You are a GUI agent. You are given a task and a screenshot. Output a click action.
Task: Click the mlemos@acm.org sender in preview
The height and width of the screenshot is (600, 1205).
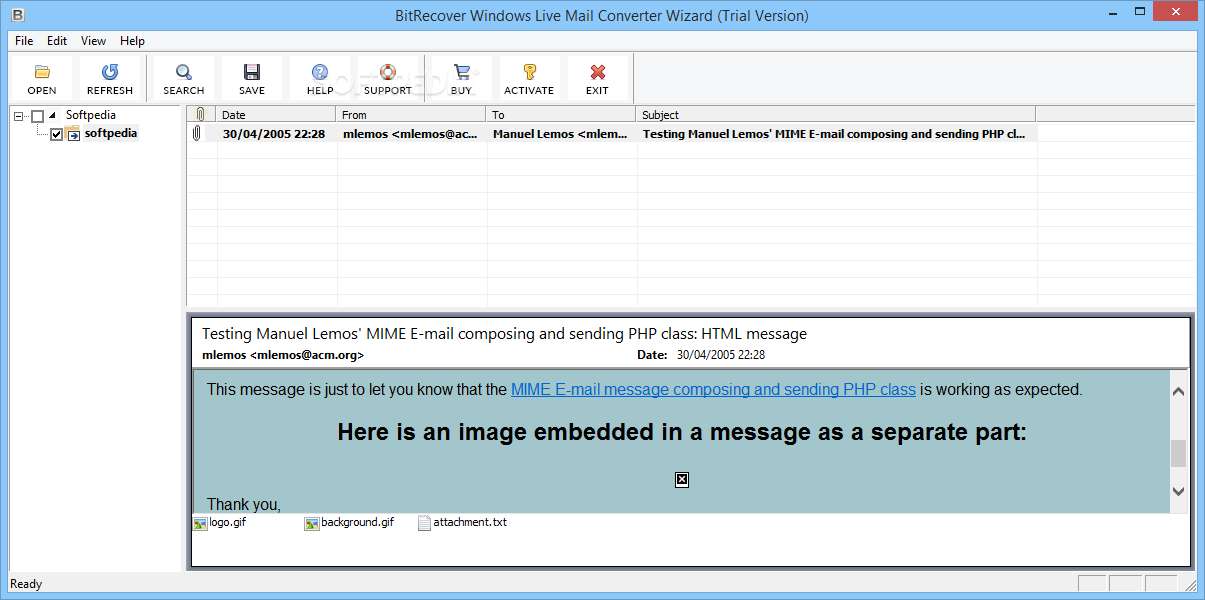click(x=283, y=355)
